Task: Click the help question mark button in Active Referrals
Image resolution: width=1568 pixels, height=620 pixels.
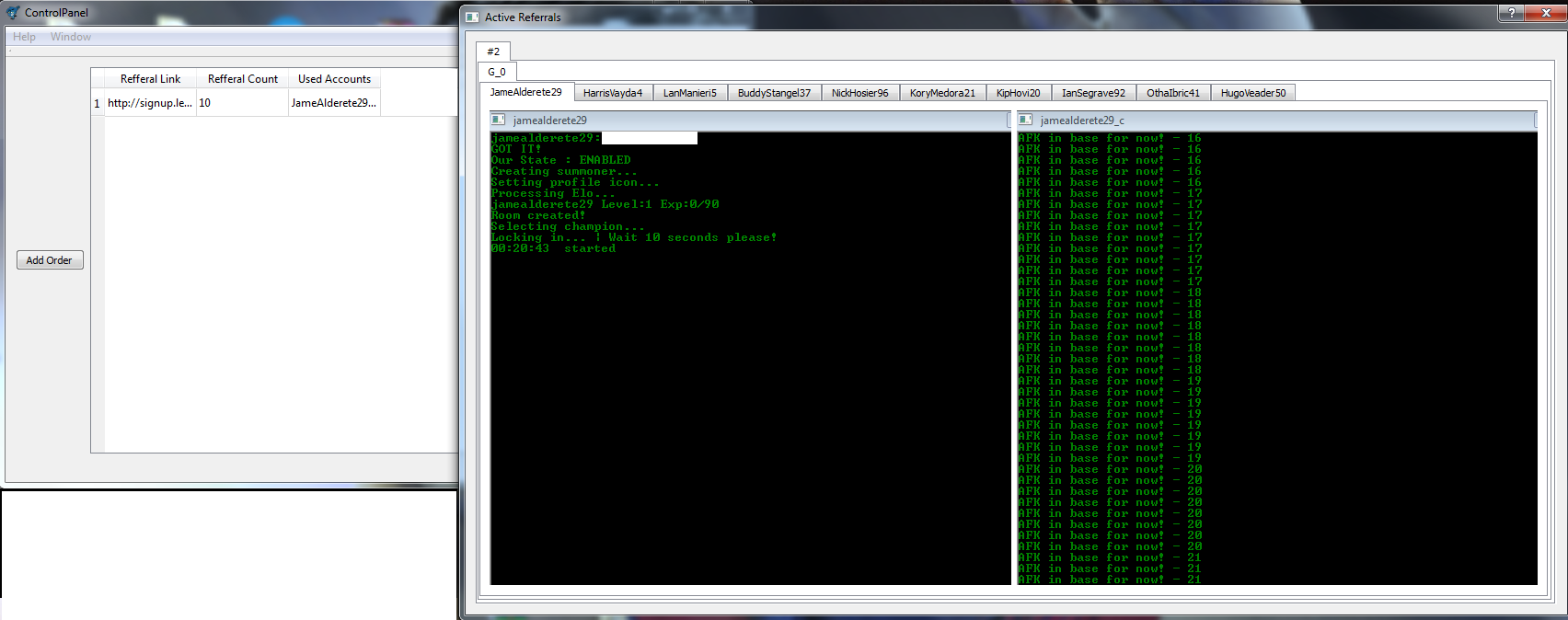Action: coord(1511,12)
